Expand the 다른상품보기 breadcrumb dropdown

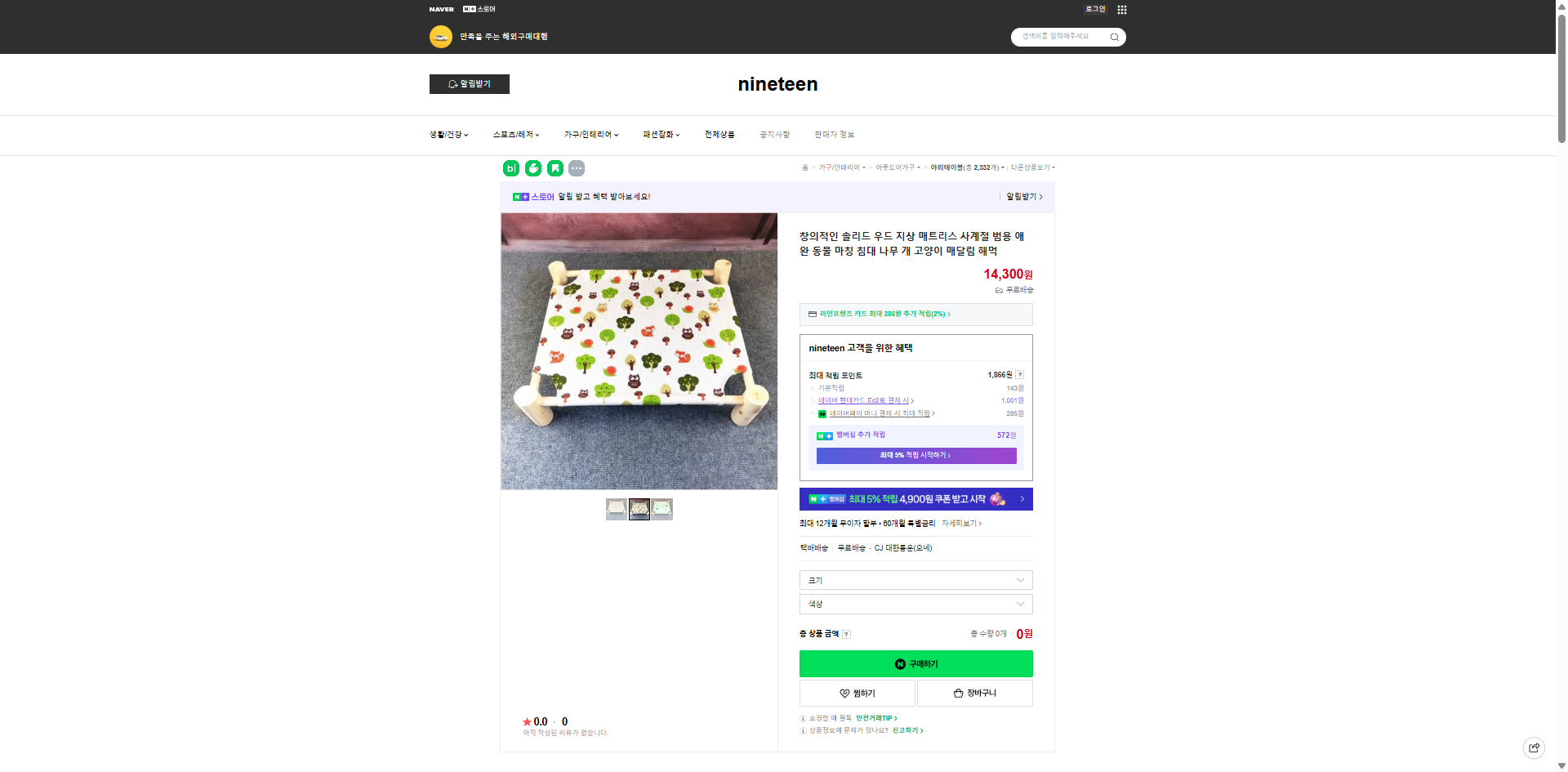tap(1030, 167)
